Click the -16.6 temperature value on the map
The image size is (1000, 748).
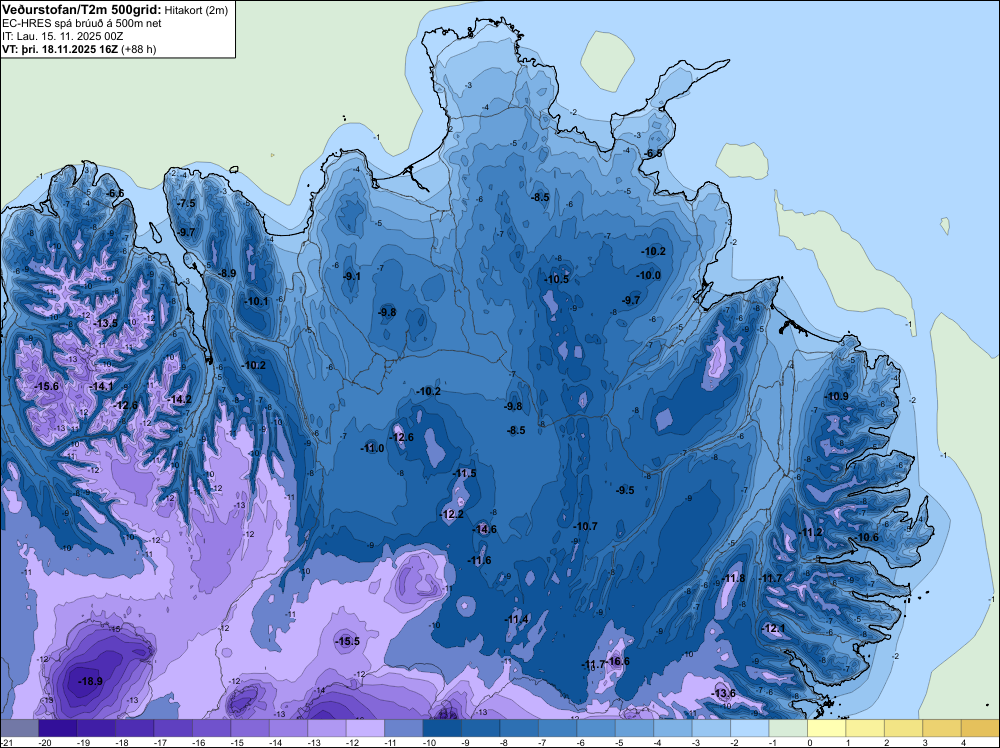coord(617,661)
